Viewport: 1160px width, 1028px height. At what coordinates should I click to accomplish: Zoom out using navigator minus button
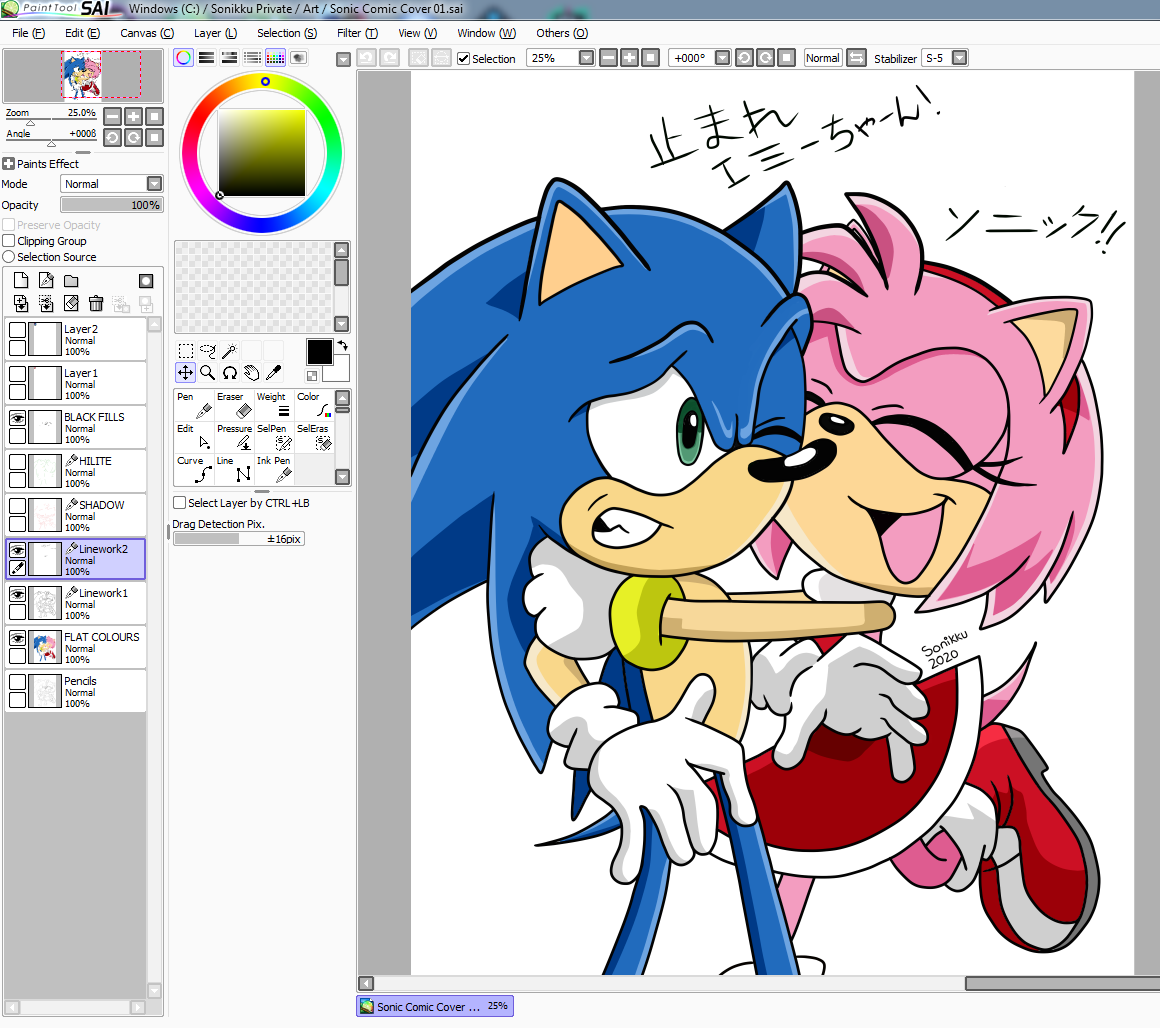pos(112,116)
